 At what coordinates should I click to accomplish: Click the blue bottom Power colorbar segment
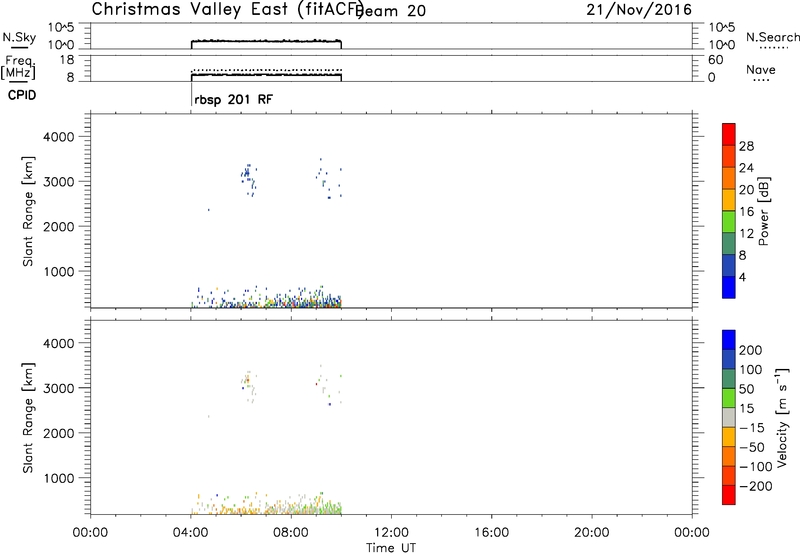[x=729, y=287]
